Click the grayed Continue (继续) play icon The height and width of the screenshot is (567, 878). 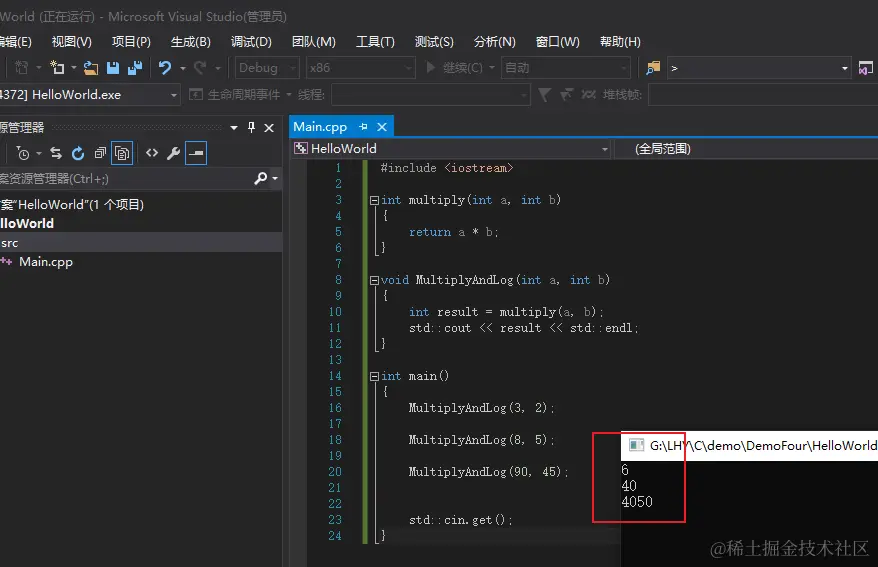431,68
